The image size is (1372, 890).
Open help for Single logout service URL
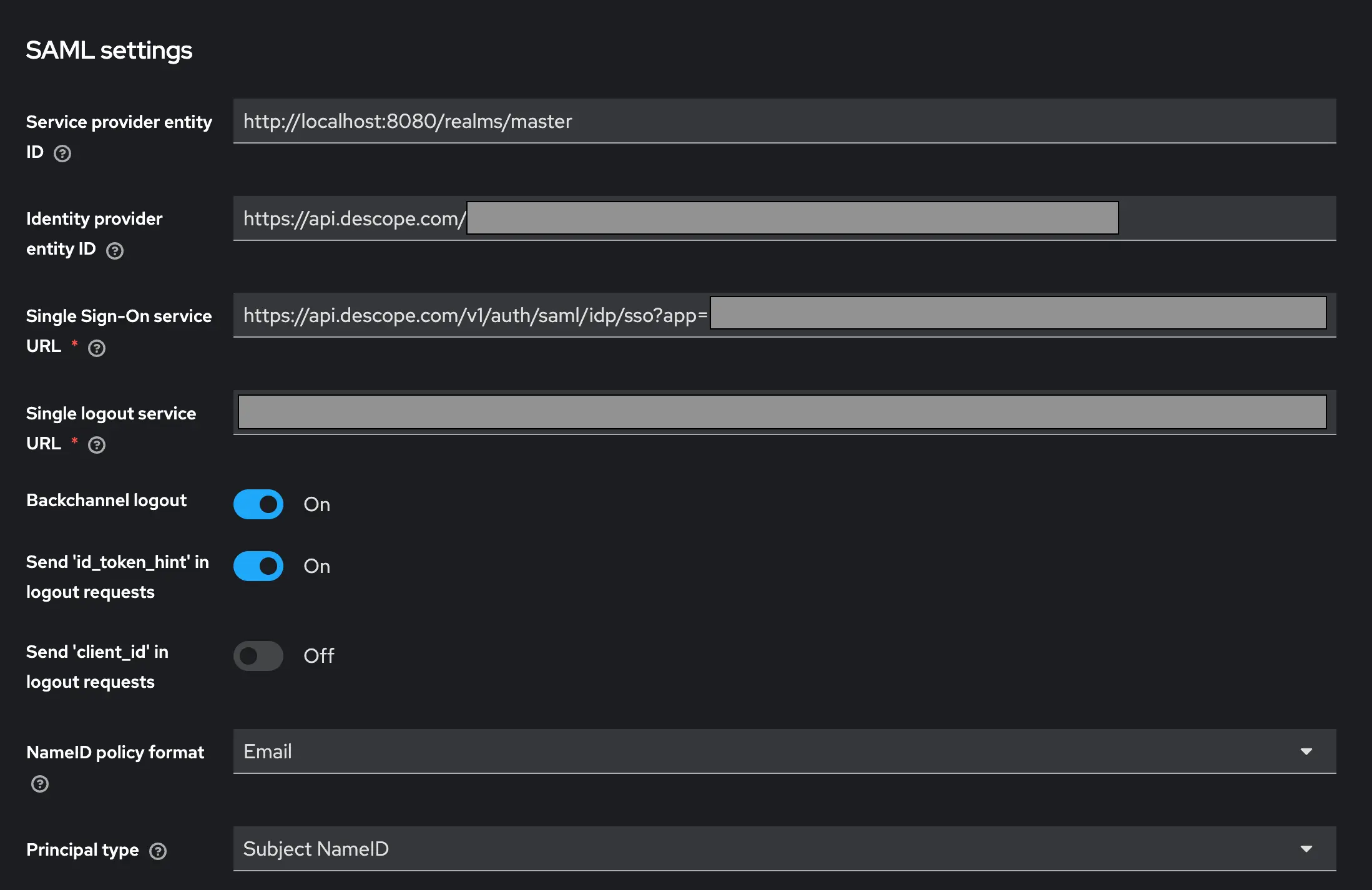[x=97, y=445]
